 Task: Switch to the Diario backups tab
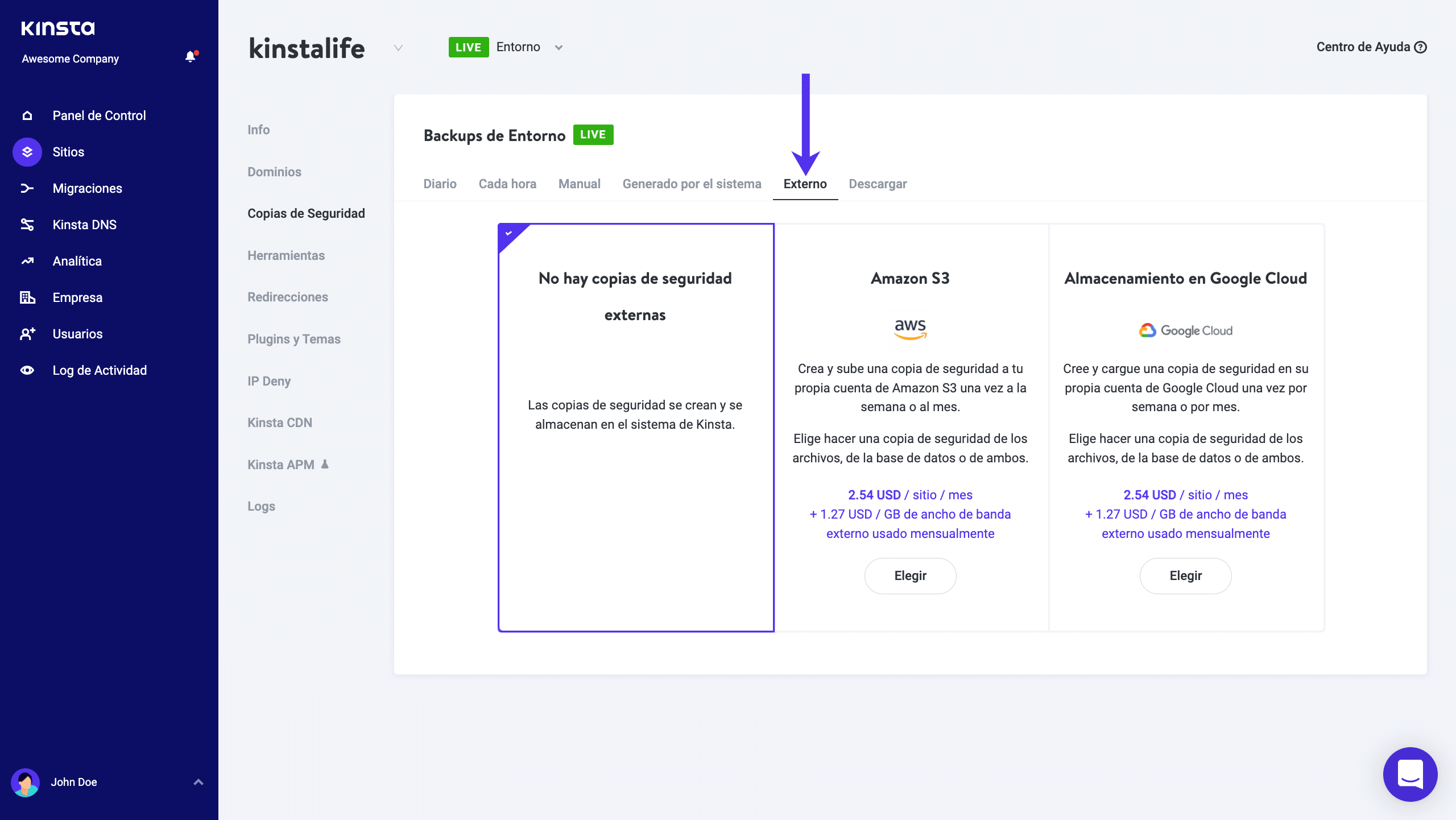[x=440, y=184]
